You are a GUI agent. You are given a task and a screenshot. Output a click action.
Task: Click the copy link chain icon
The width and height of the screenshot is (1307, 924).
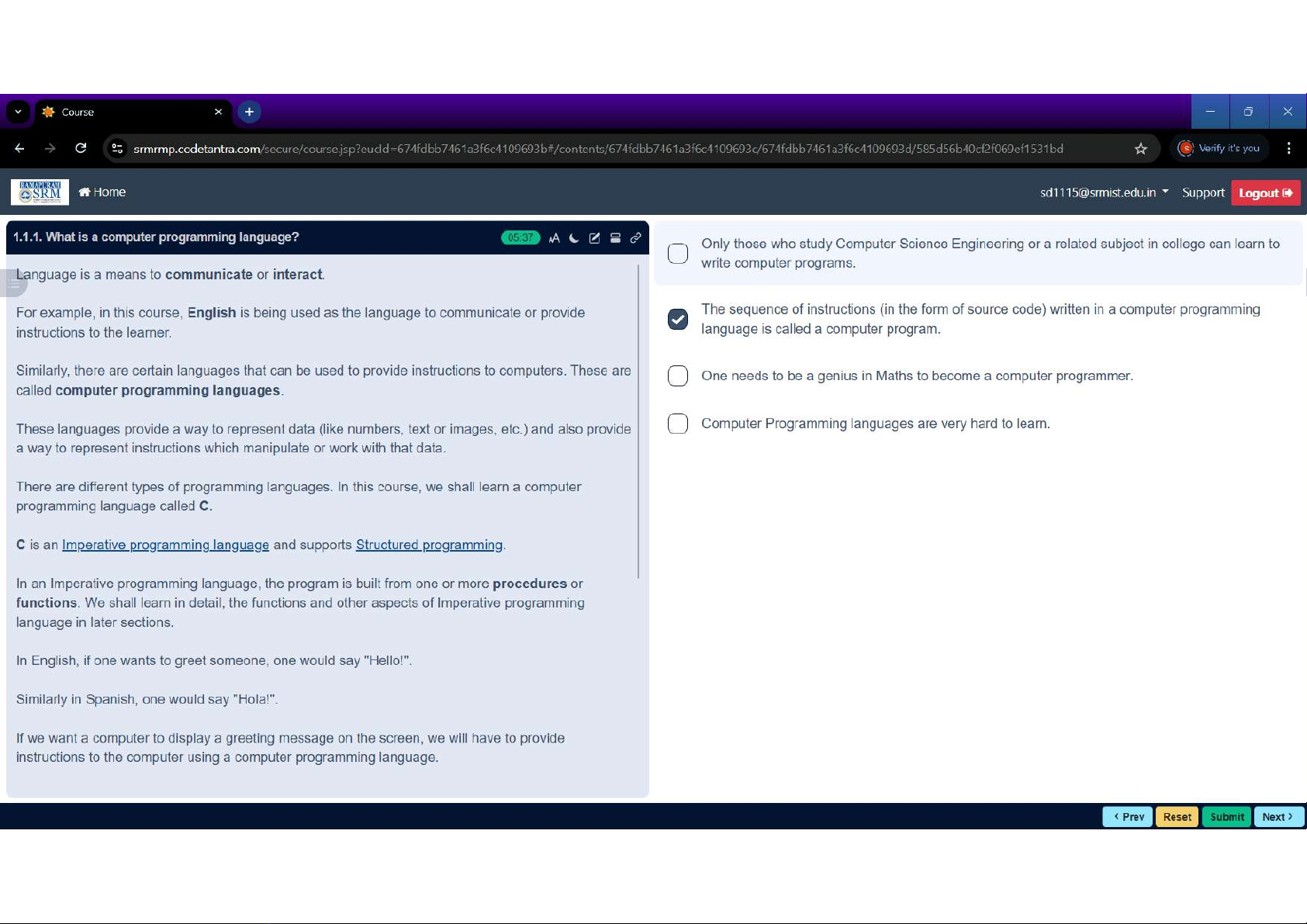pyautogui.click(x=635, y=238)
